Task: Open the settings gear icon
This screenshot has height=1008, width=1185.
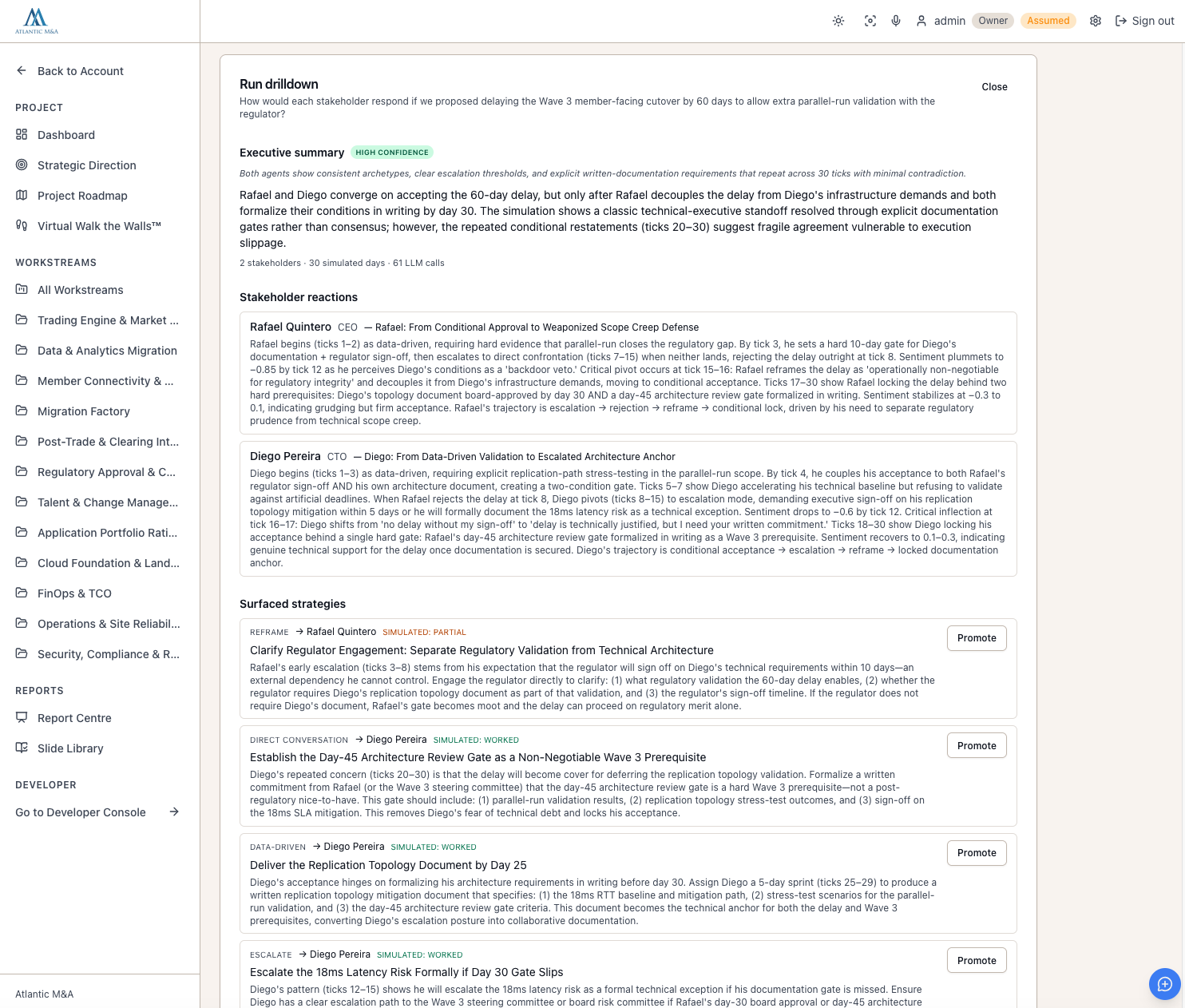Action: [x=1096, y=21]
